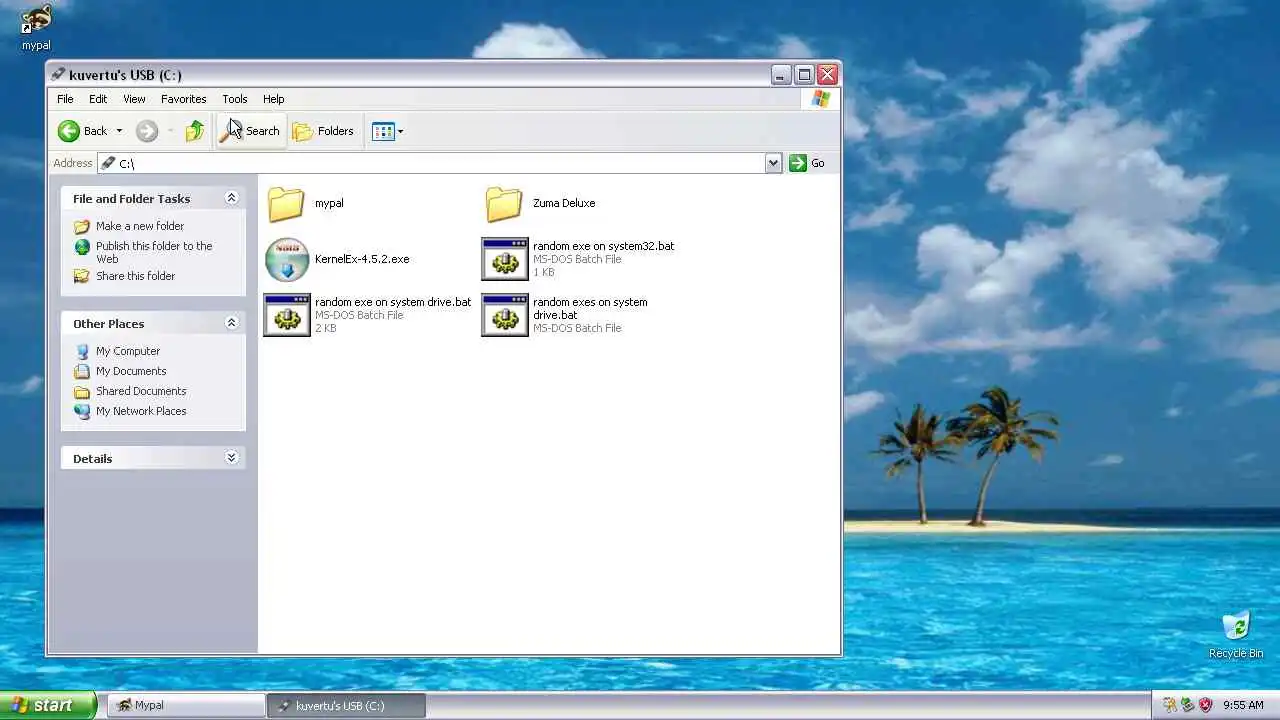The height and width of the screenshot is (720, 1280).
Task: Click Publish this folder to the Web
Action: pos(154,252)
